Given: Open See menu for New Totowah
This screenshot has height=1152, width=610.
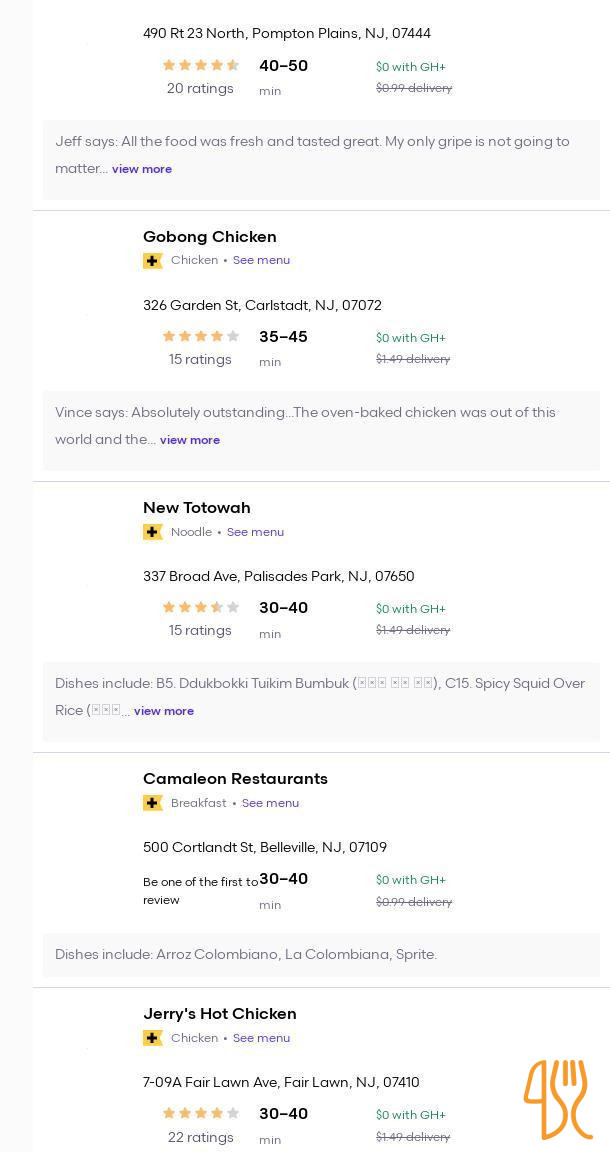Looking at the screenshot, I should pyautogui.click(x=255, y=532).
